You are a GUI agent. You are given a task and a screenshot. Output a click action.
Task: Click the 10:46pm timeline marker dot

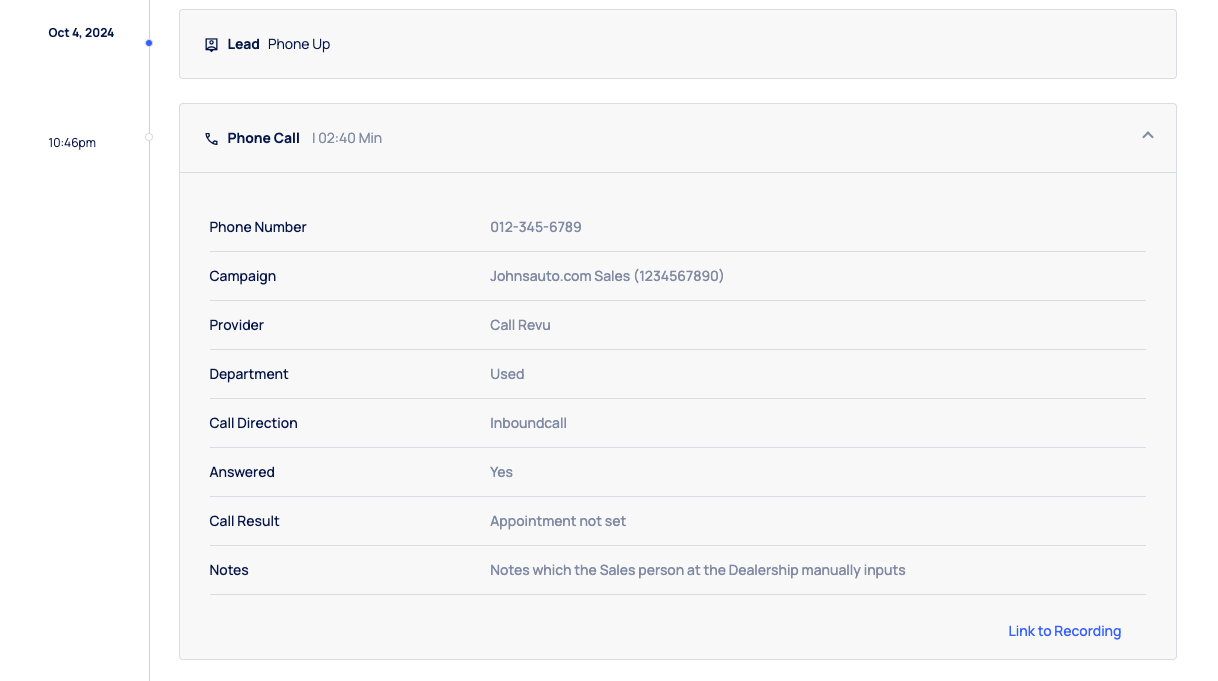(x=149, y=137)
